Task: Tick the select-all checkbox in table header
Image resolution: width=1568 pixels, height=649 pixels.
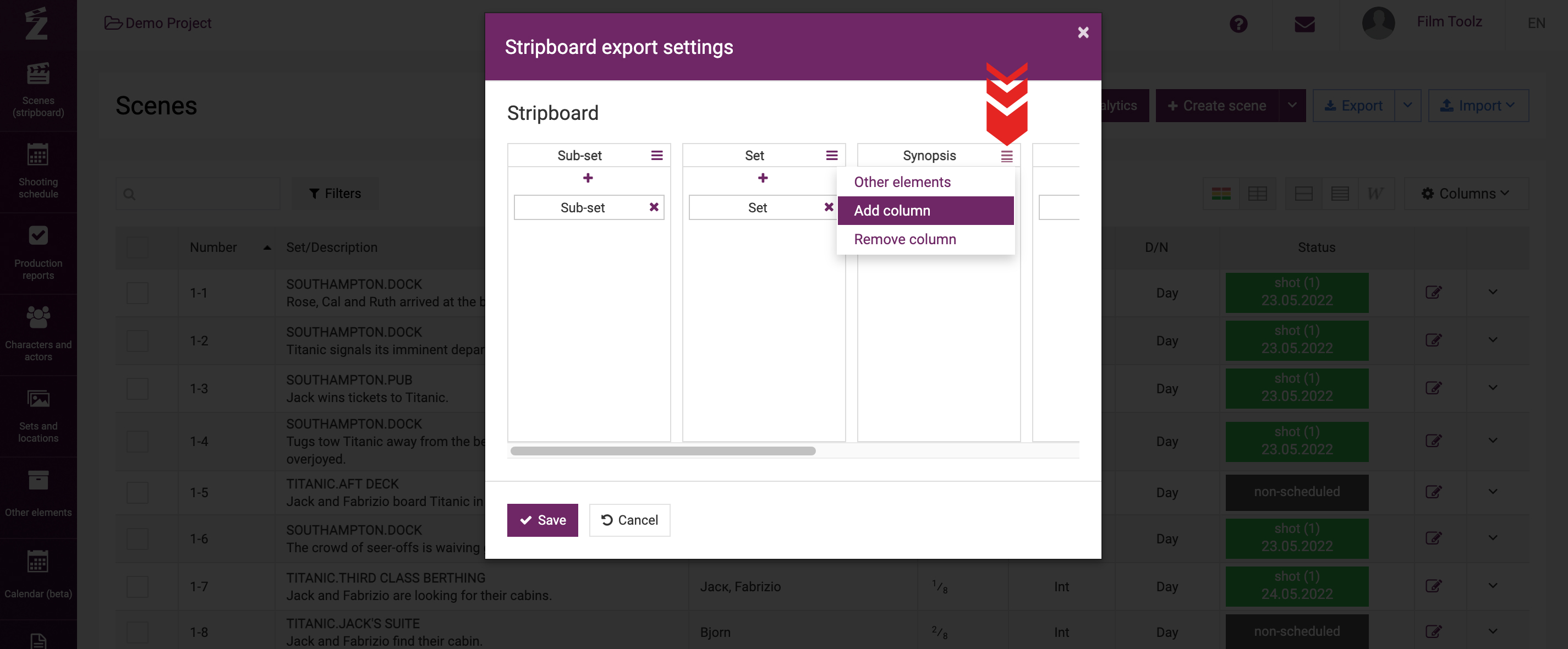Action: pos(138,248)
